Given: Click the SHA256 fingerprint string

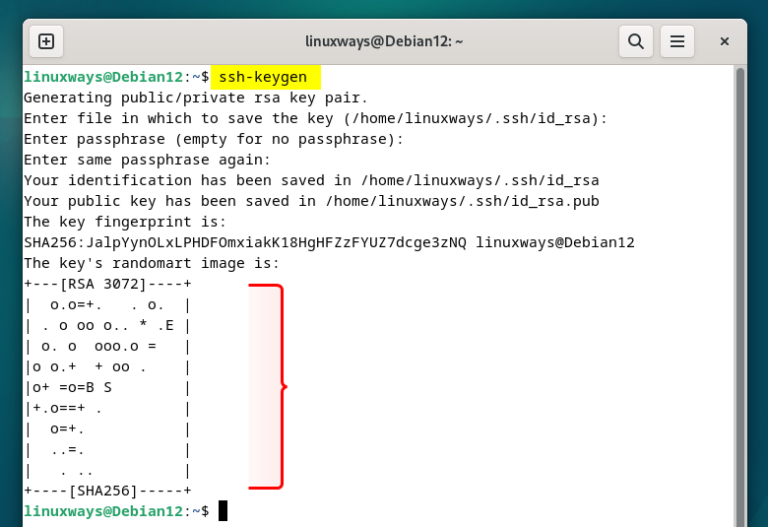Looking at the screenshot, I should (245, 243).
